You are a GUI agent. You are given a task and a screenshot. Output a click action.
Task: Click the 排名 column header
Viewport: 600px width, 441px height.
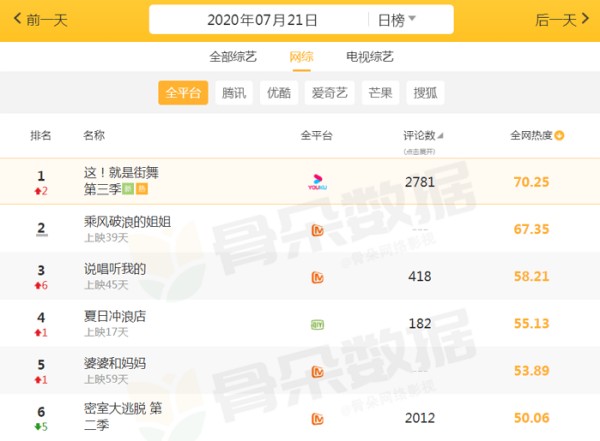tap(41, 136)
